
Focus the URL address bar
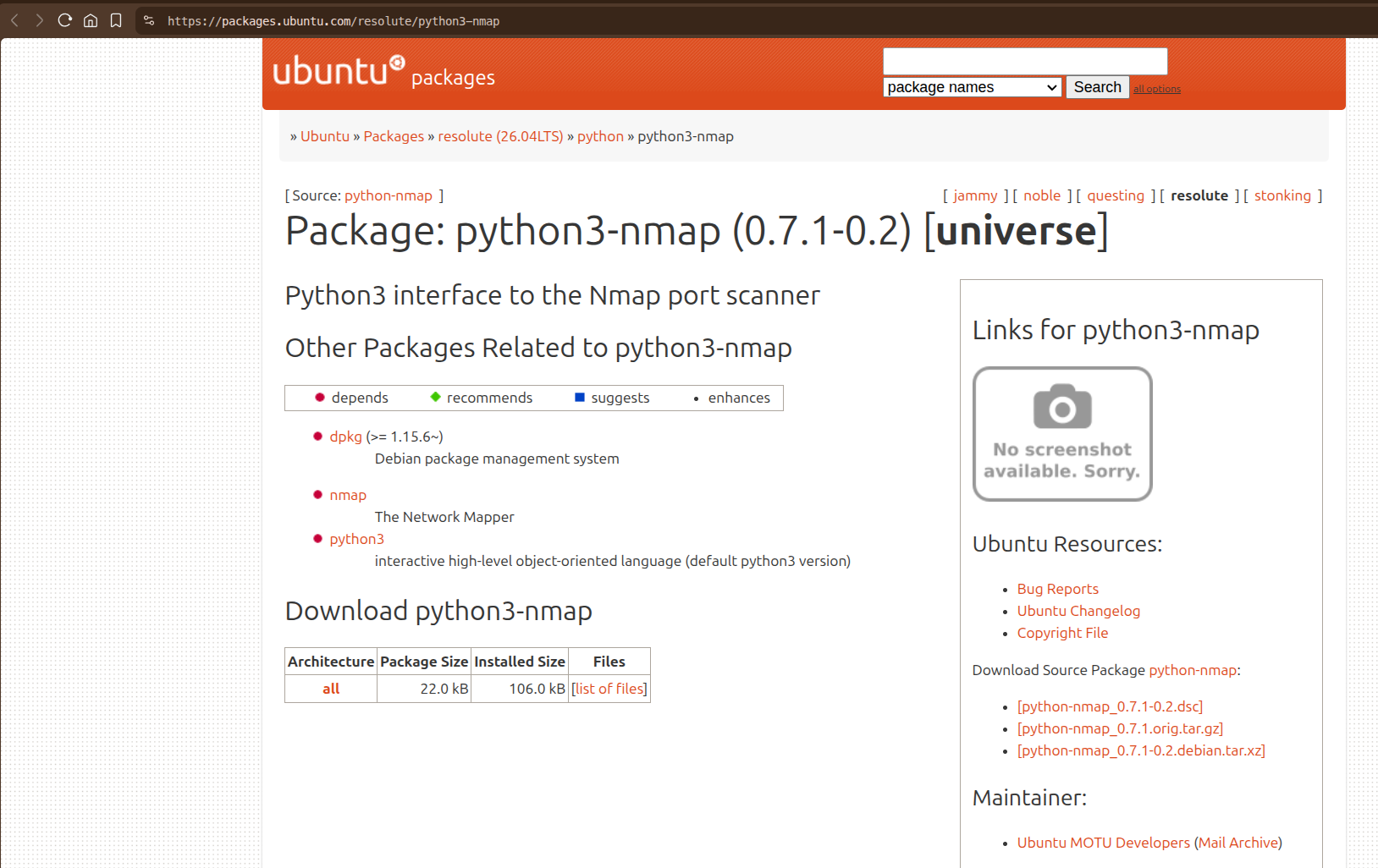click(x=333, y=21)
